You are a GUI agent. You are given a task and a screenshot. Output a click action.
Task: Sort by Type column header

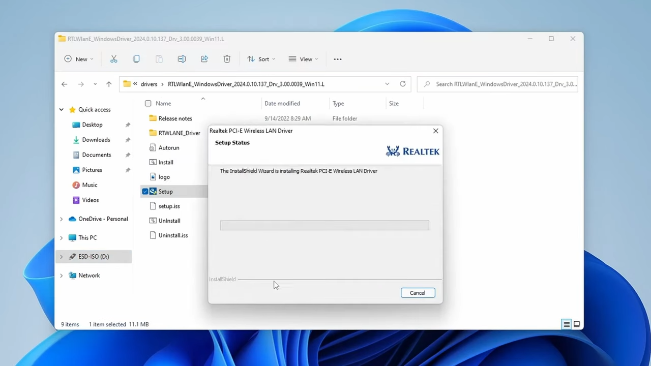338,103
